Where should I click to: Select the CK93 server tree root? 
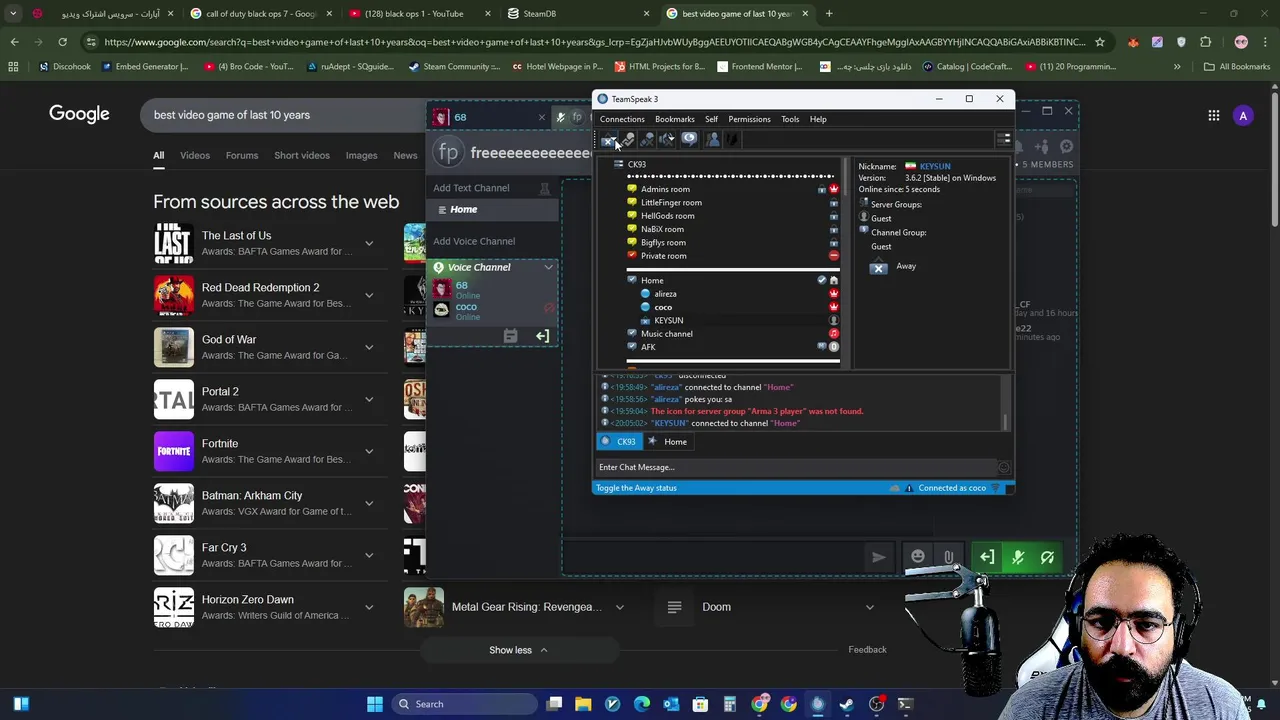point(637,164)
